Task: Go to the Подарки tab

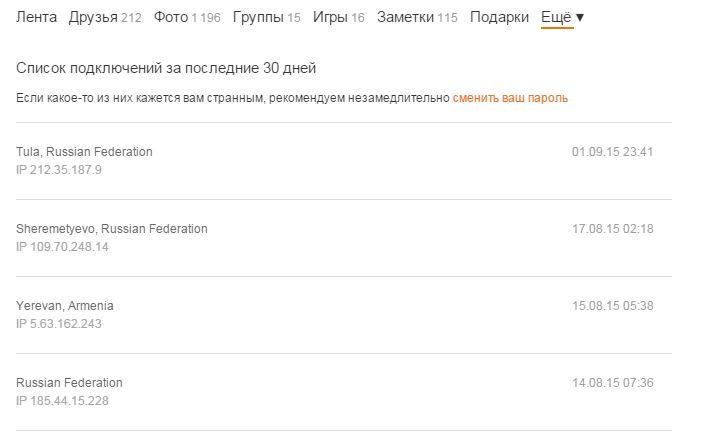Action: (499, 17)
